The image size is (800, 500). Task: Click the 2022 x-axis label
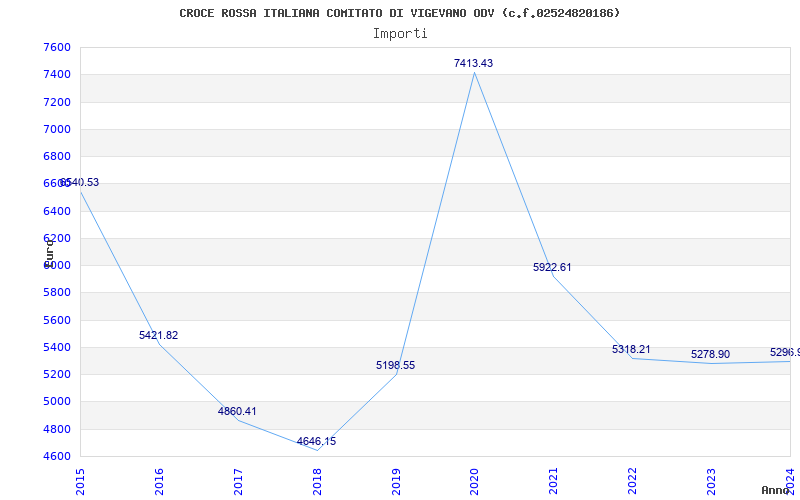633,481
